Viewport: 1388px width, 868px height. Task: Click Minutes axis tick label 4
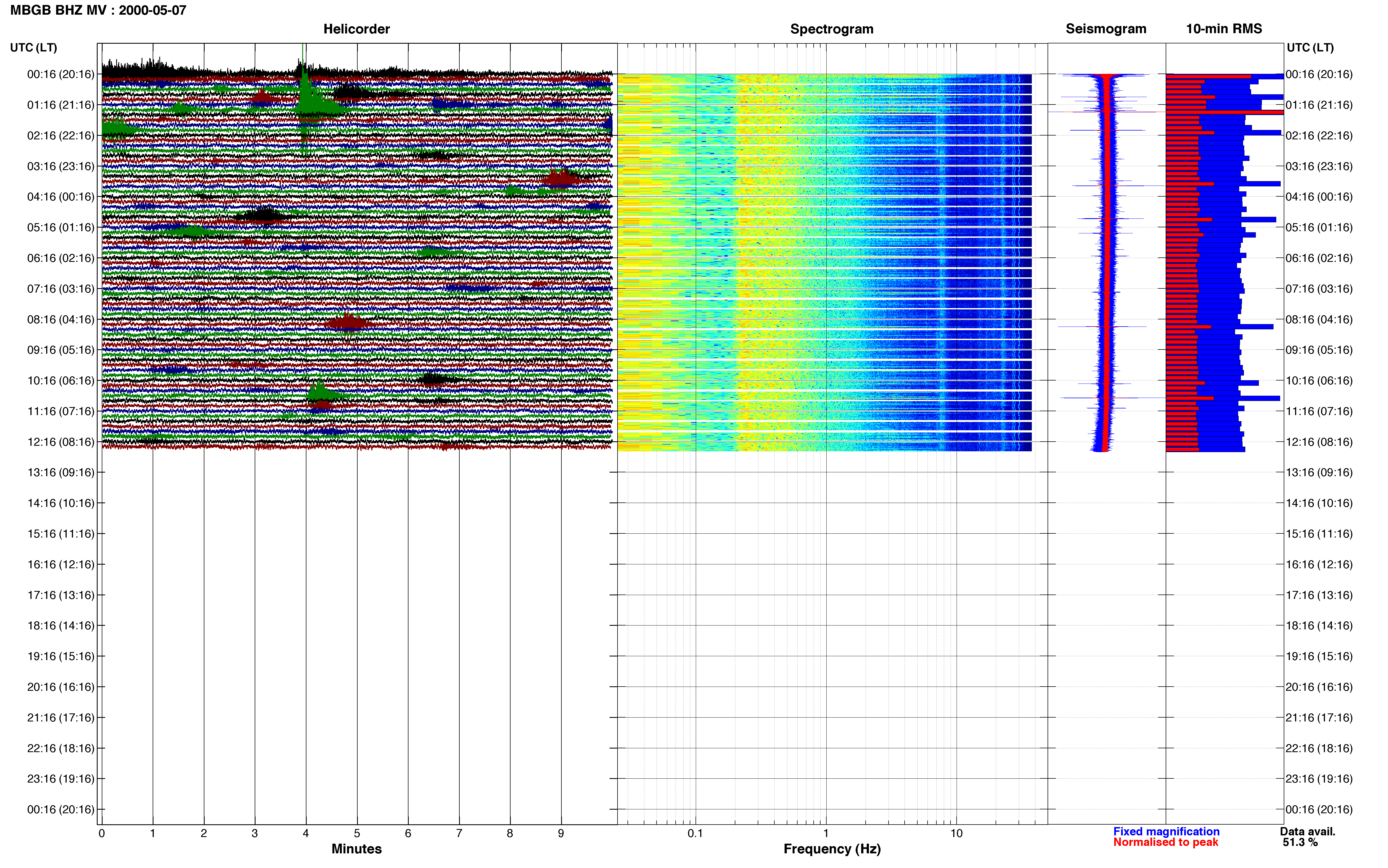[306, 833]
